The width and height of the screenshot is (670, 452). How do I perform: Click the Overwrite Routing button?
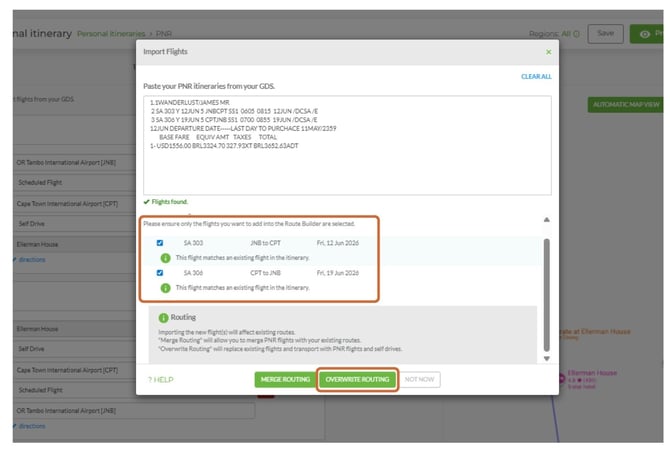click(357, 379)
